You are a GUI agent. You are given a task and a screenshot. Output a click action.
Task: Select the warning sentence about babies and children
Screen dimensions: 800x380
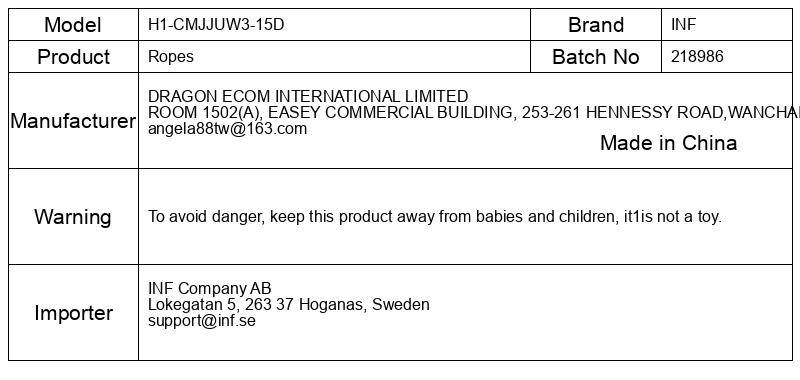click(435, 217)
